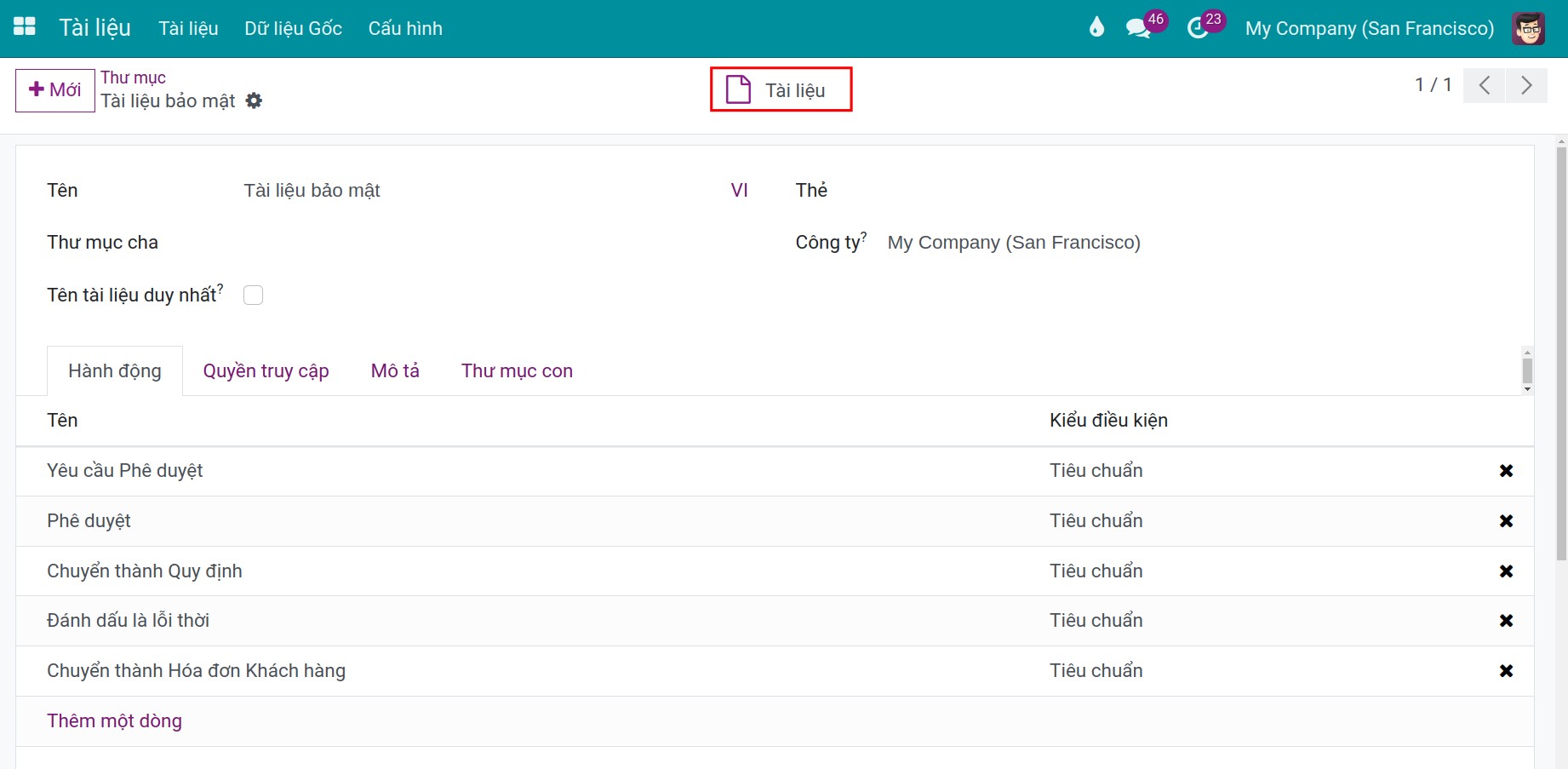Switch to the Mô tả tab

395,371
